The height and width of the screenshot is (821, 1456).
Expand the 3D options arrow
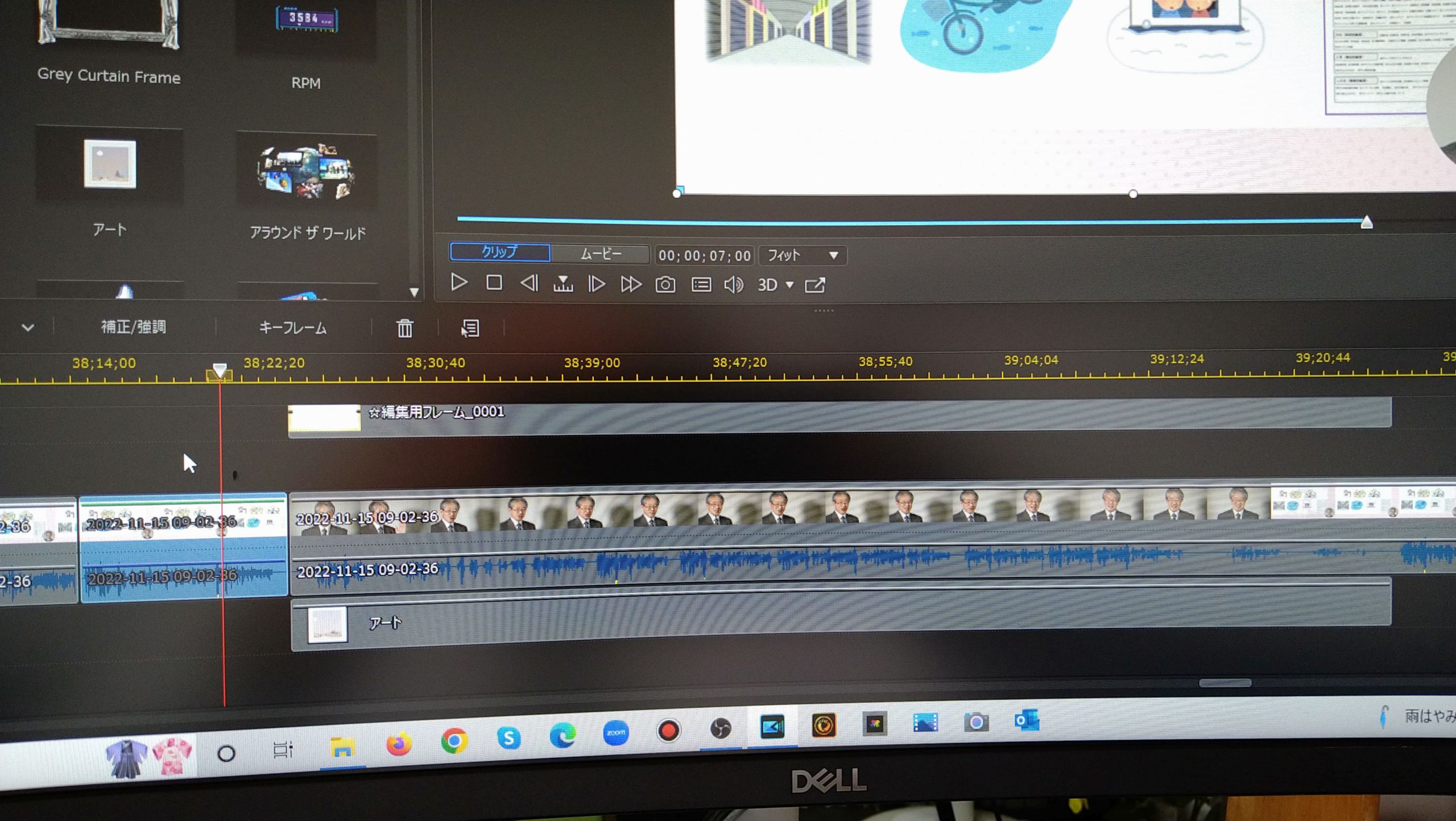[790, 284]
